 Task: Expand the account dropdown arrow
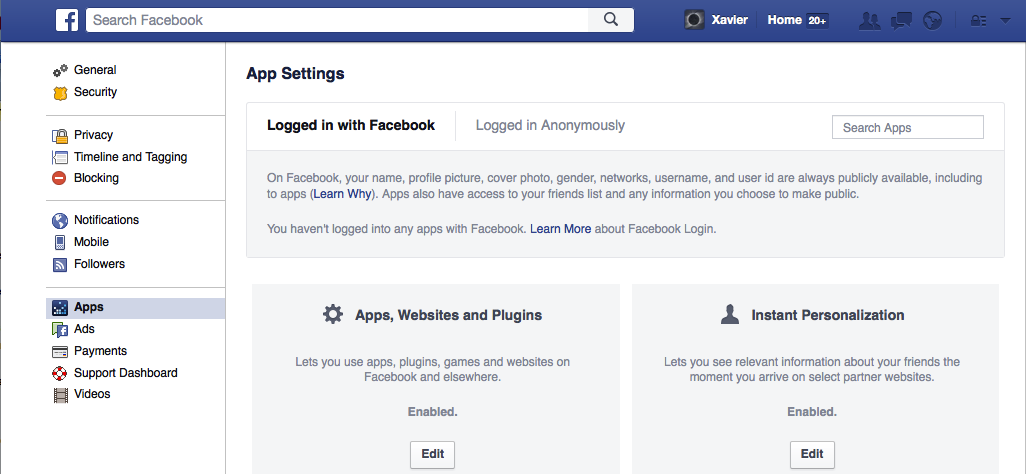(1004, 20)
